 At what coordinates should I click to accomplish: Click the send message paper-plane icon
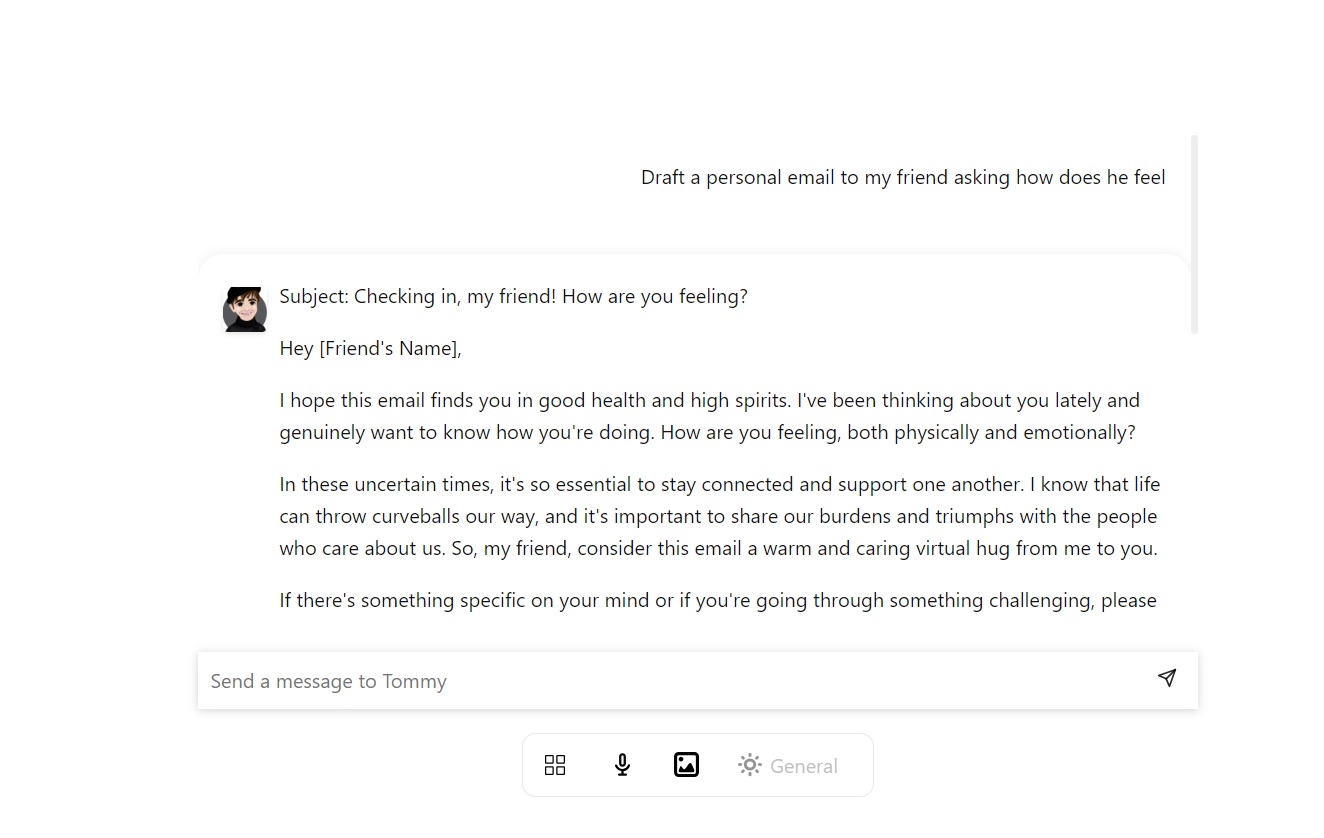(x=1166, y=679)
